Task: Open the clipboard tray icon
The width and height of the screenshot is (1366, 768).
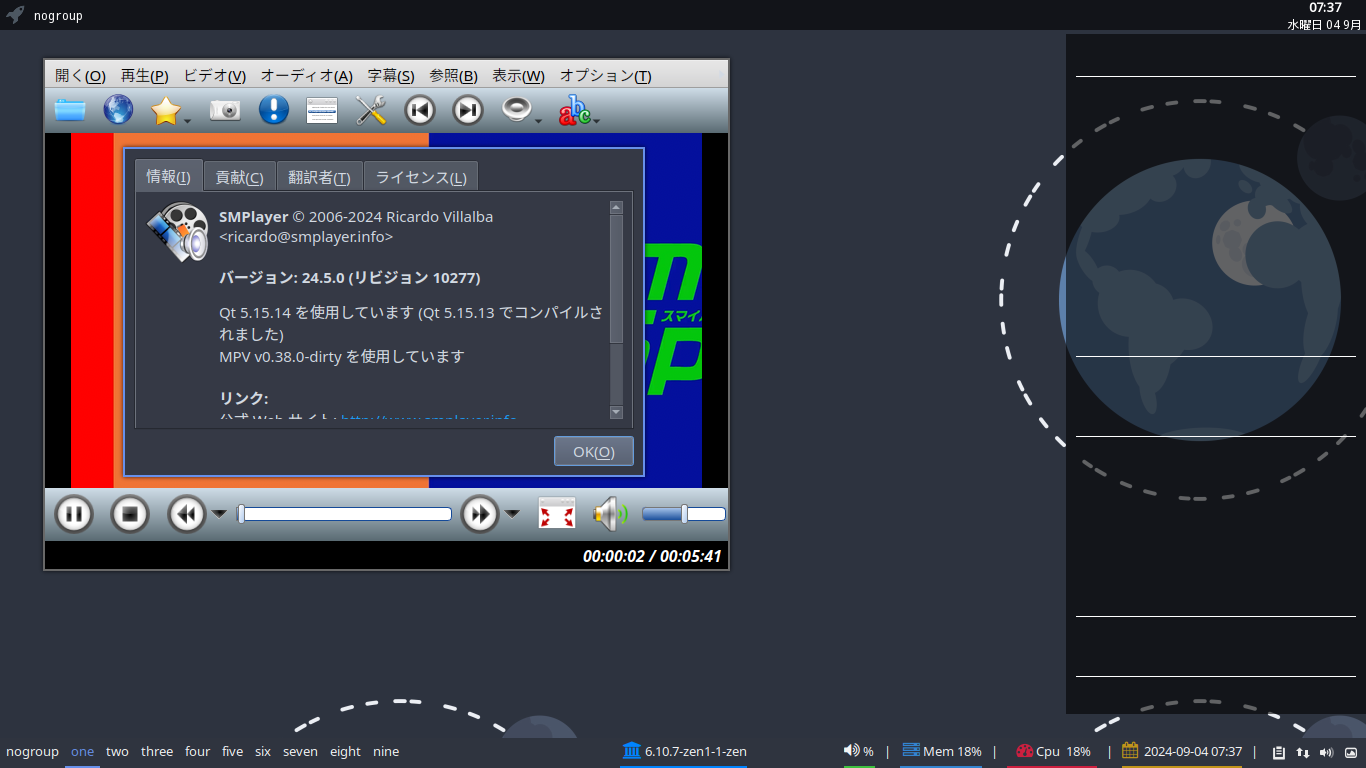Action: point(1279,752)
